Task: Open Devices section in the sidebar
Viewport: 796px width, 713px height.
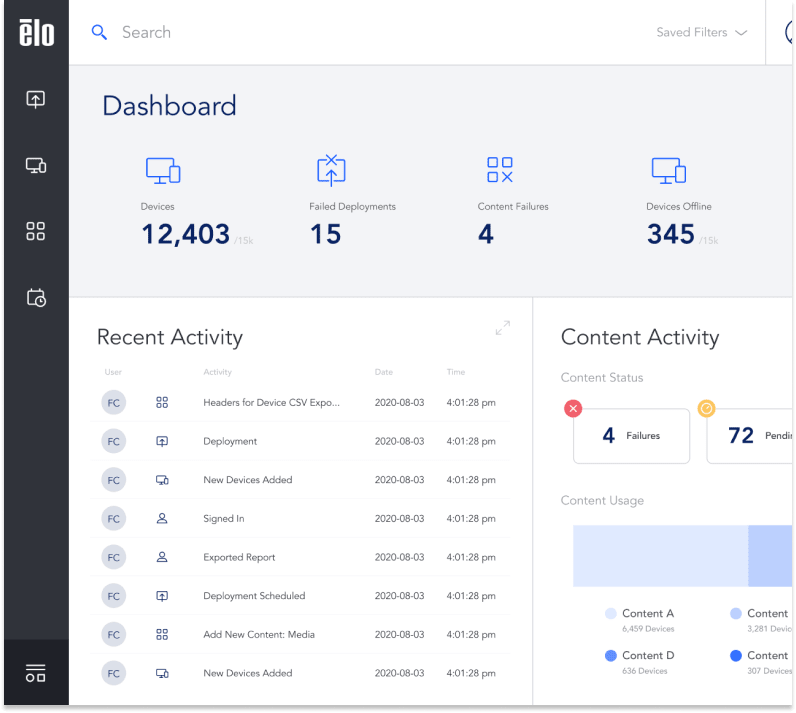Action: [36, 165]
